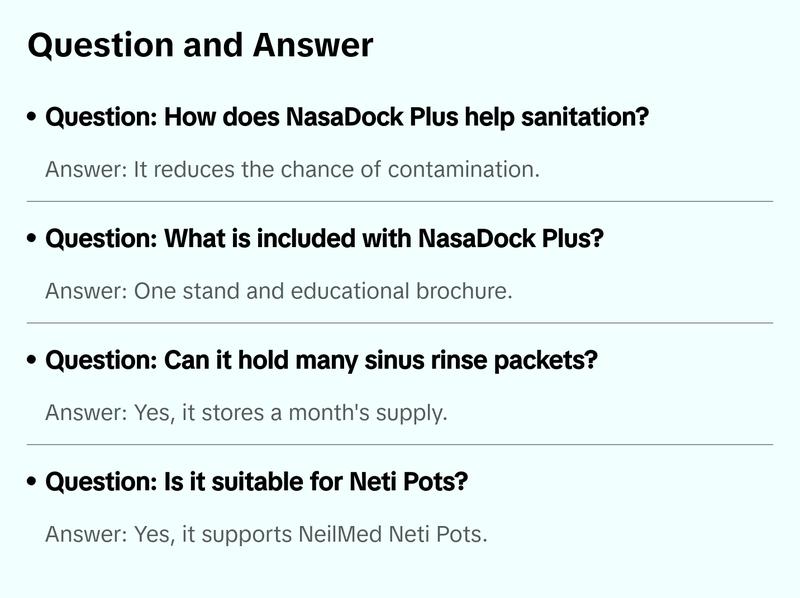Click the bullet before the Neti Pots question
The image size is (800, 598).
pos(33,483)
